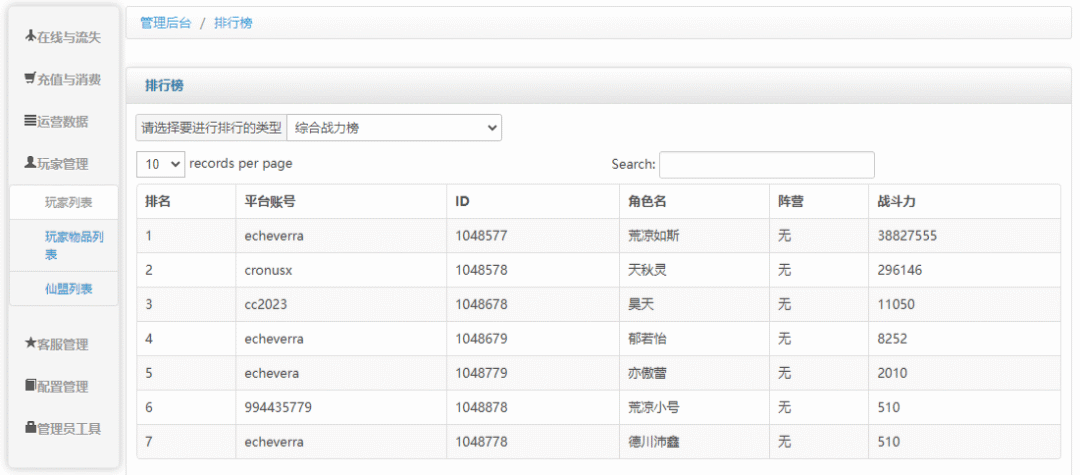Click role name 亦傲蕾

647,374
